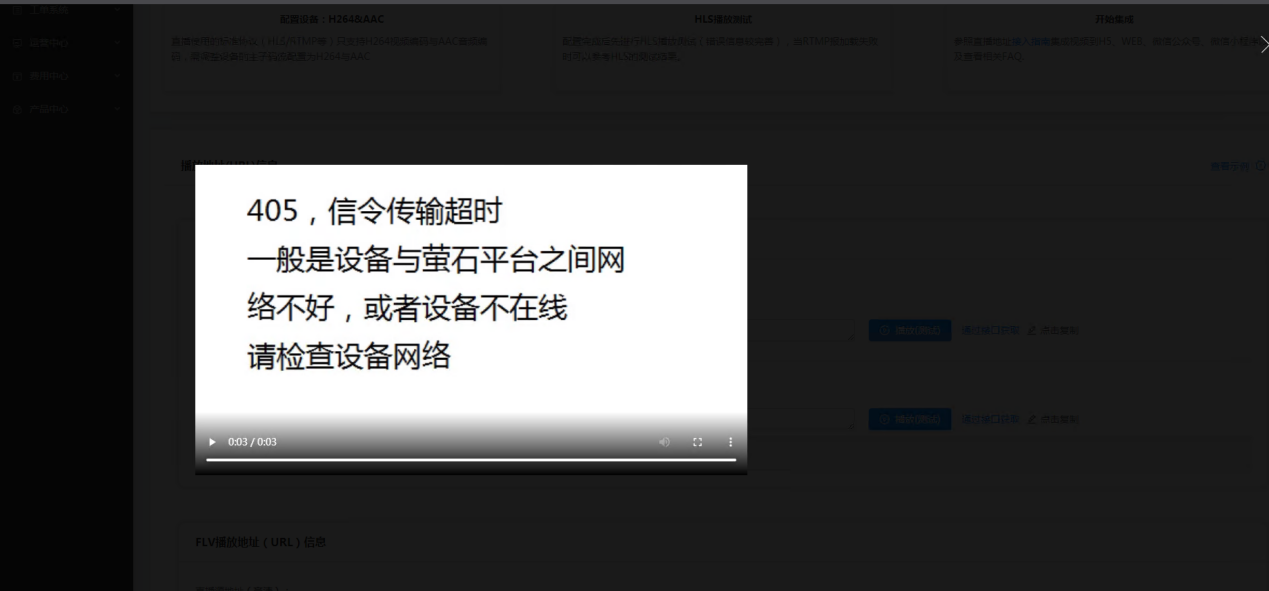Click the info icon beside 查看示例
The image size is (1269, 591).
pyautogui.click(x=1260, y=166)
